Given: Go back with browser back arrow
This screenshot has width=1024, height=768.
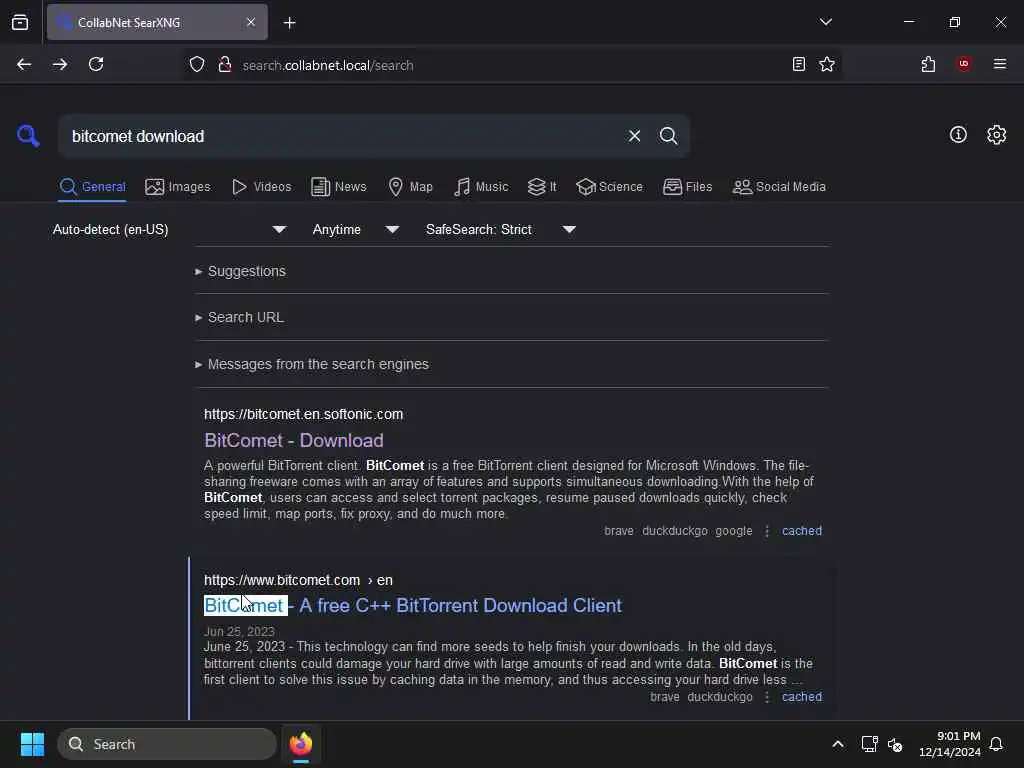Looking at the screenshot, I should point(24,64).
